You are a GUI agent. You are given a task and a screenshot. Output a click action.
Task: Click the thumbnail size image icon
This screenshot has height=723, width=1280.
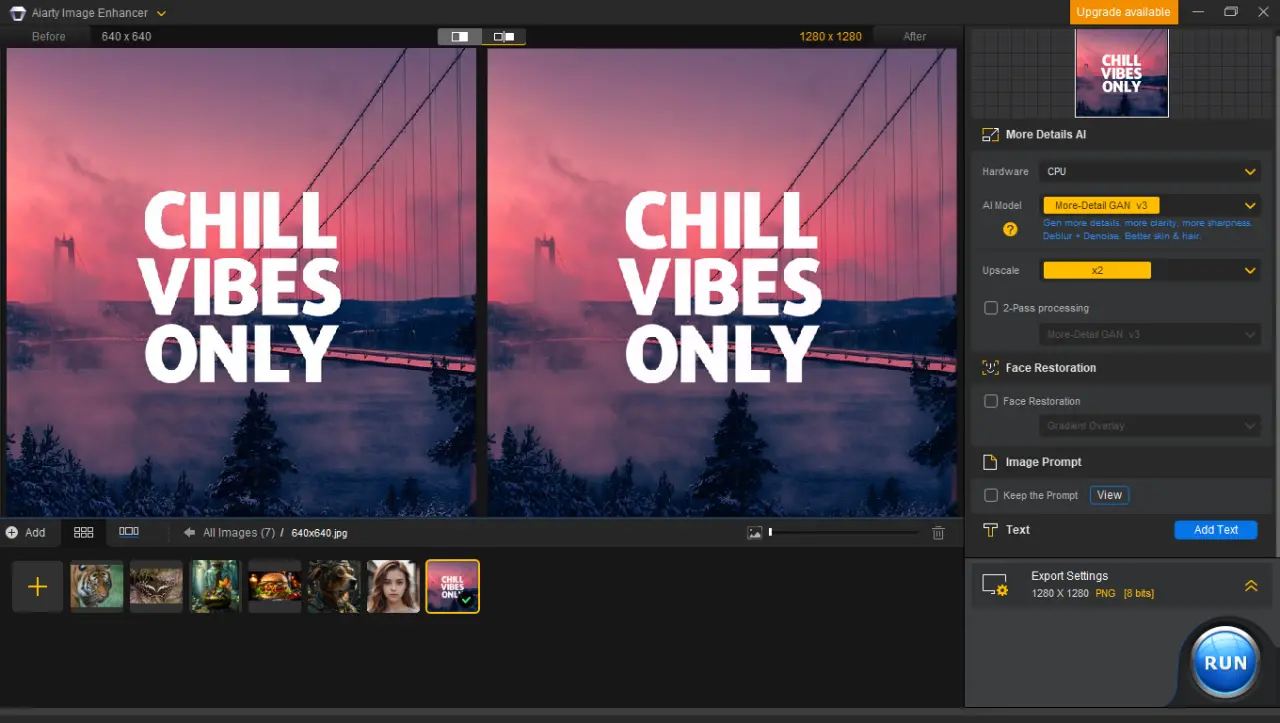click(x=755, y=533)
